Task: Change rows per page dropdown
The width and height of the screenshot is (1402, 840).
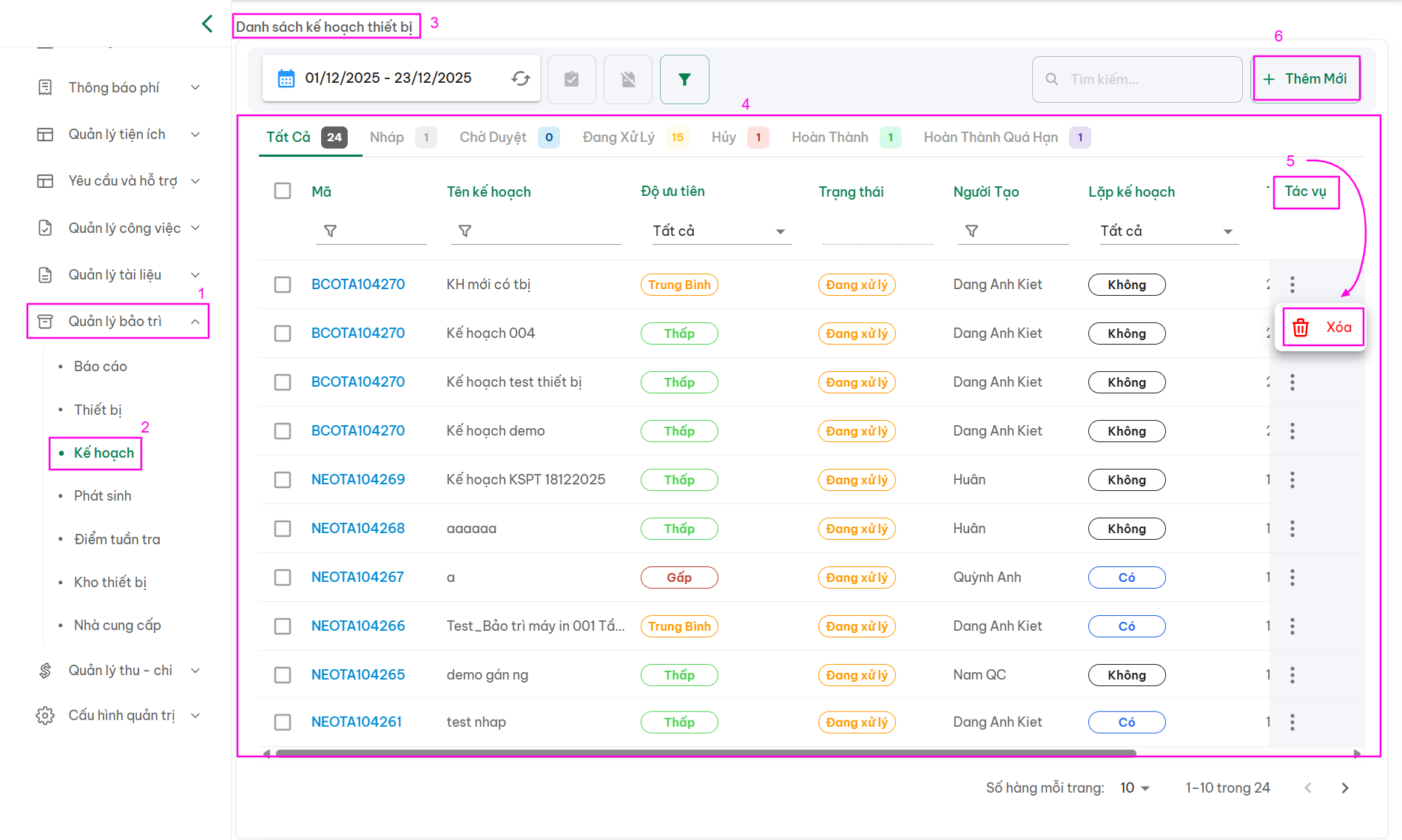Action: pyautogui.click(x=1134, y=788)
